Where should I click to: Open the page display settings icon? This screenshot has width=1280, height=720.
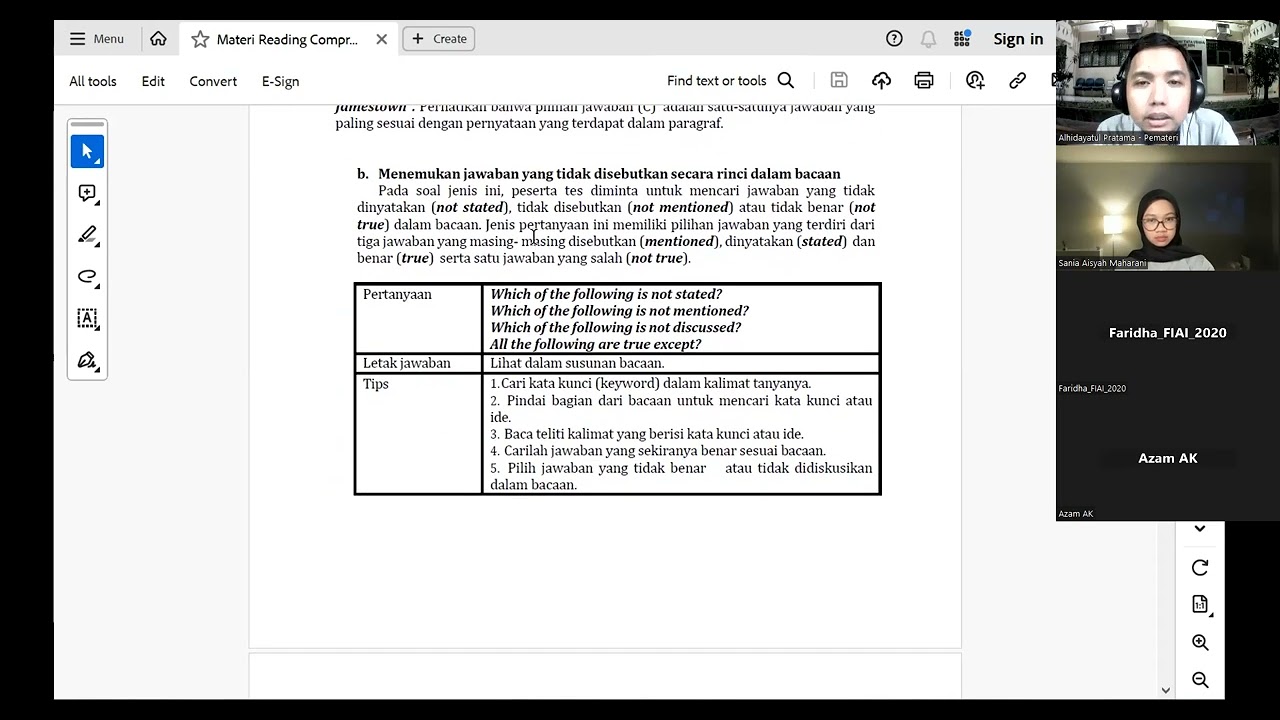pos(1200,604)
